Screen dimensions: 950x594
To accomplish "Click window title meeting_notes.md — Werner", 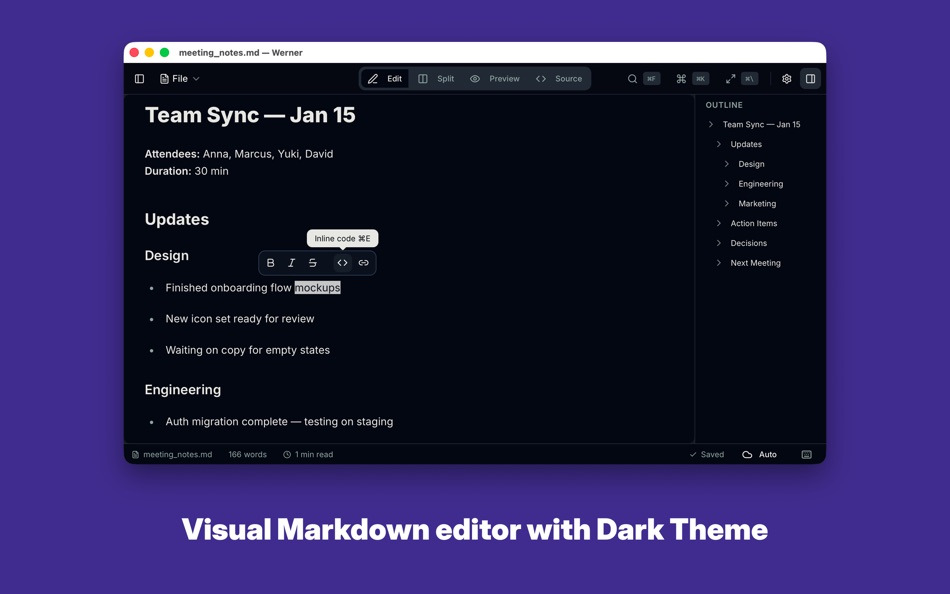I will click(x=241, y=53).
